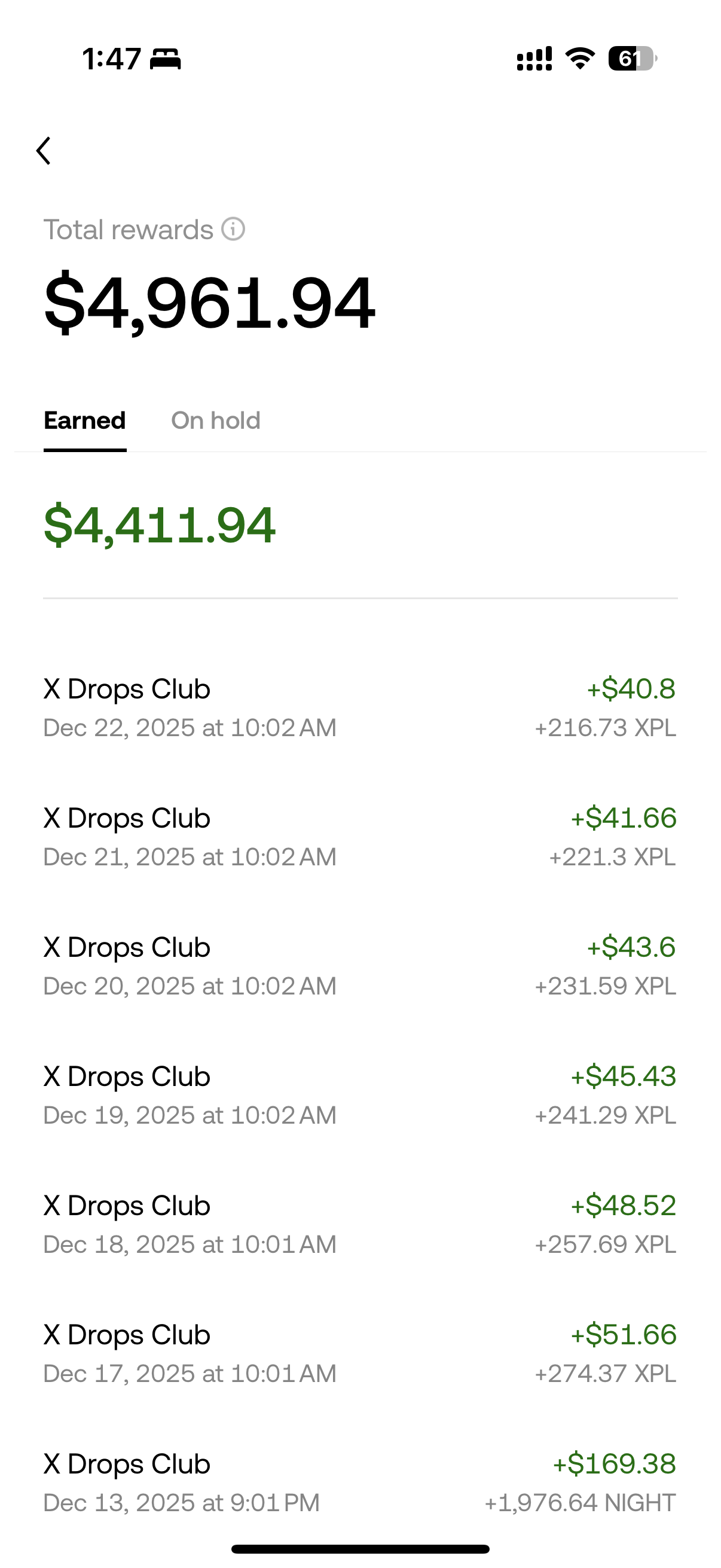This screenshot has height=1568, width=721.
Task: Tap the back chevron arrow
Action: tap(43, 151)
